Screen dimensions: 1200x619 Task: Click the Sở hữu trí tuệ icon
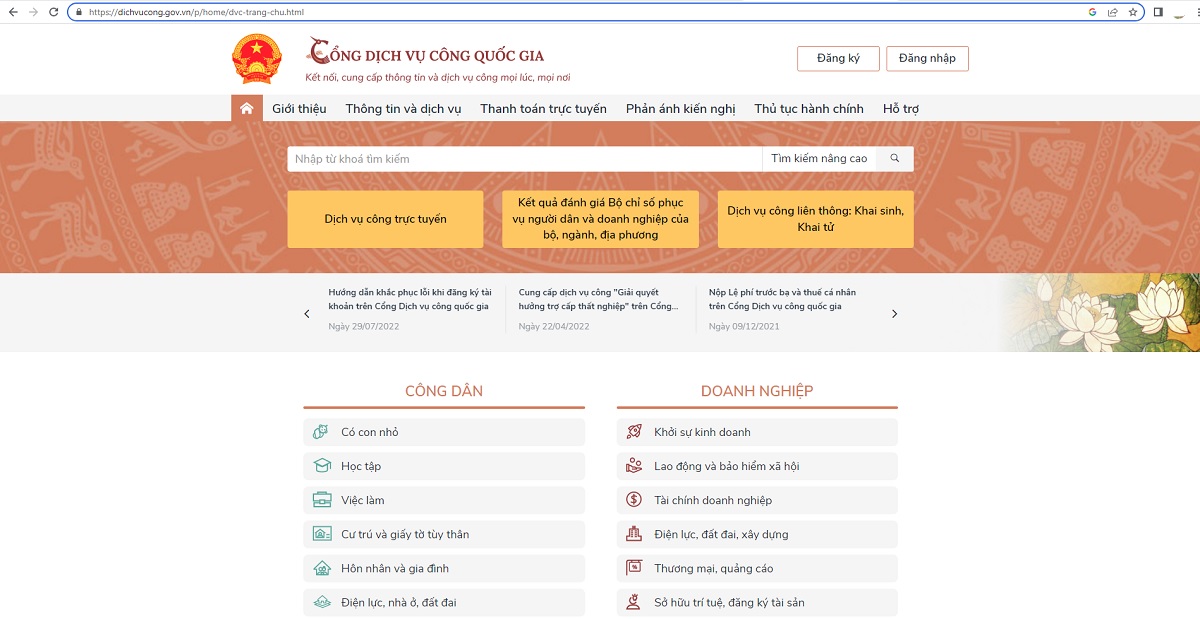pos(634,602)
